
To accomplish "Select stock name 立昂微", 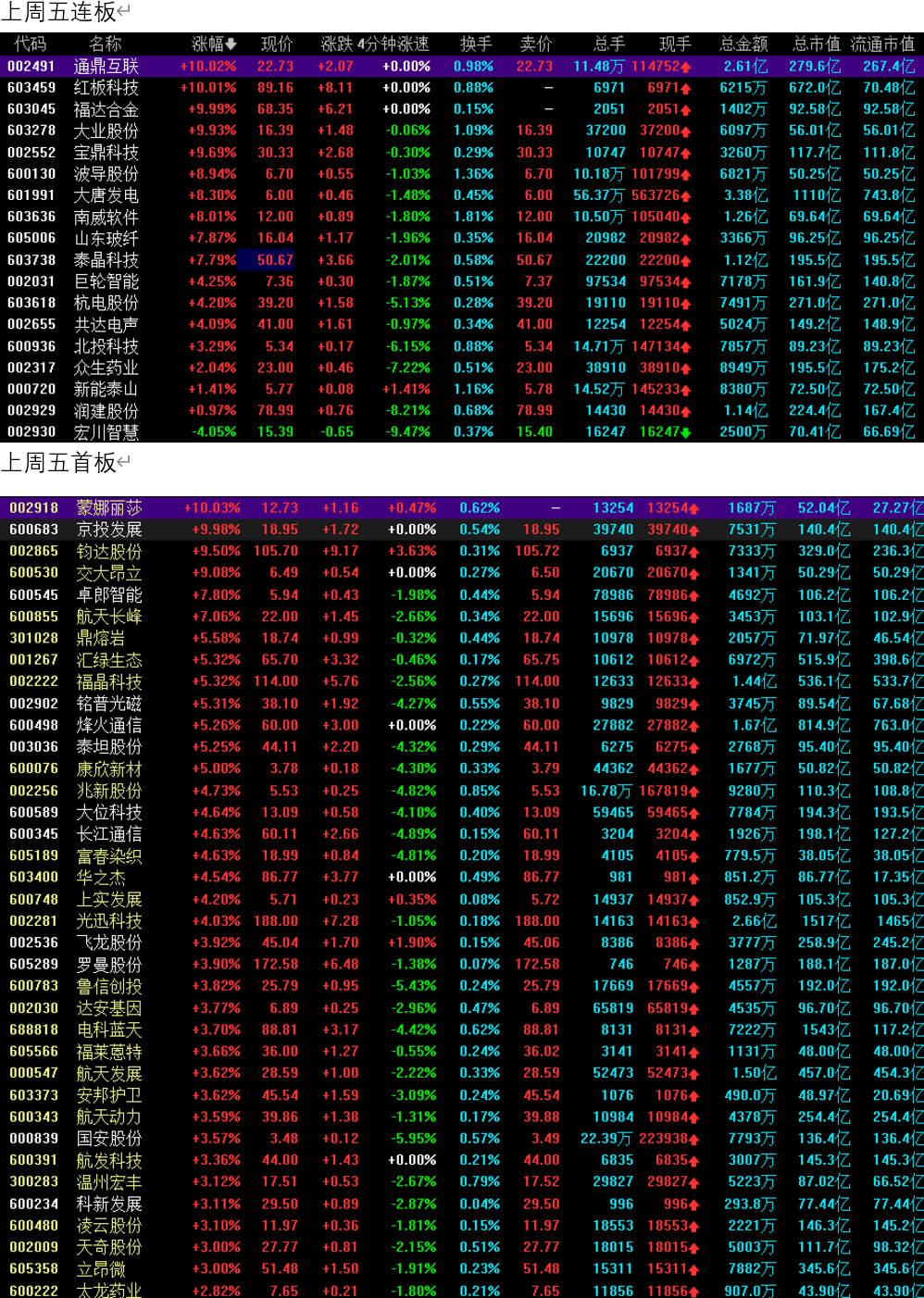I will [x=101, y=1269].
